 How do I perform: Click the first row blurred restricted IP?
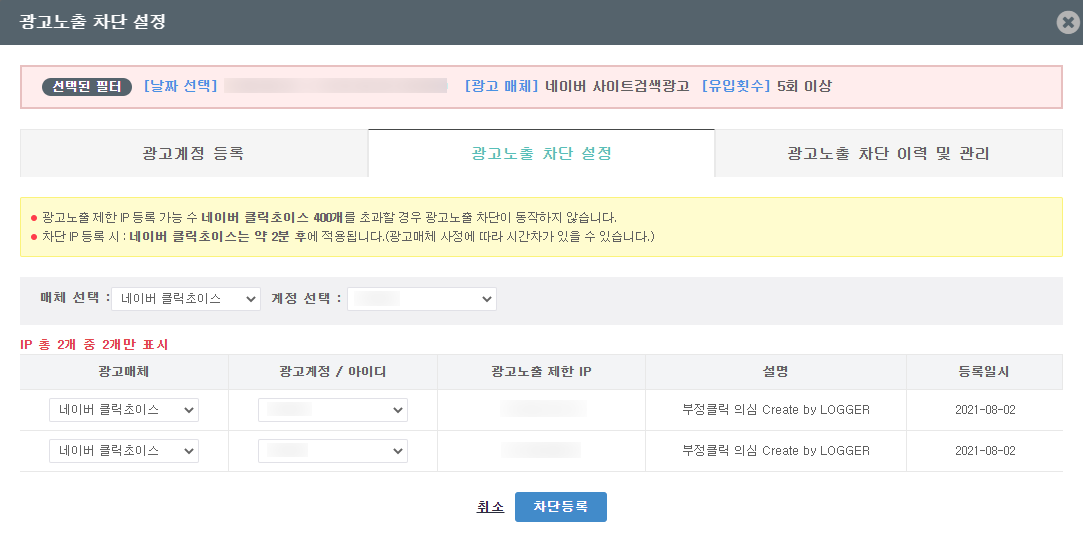542,410
